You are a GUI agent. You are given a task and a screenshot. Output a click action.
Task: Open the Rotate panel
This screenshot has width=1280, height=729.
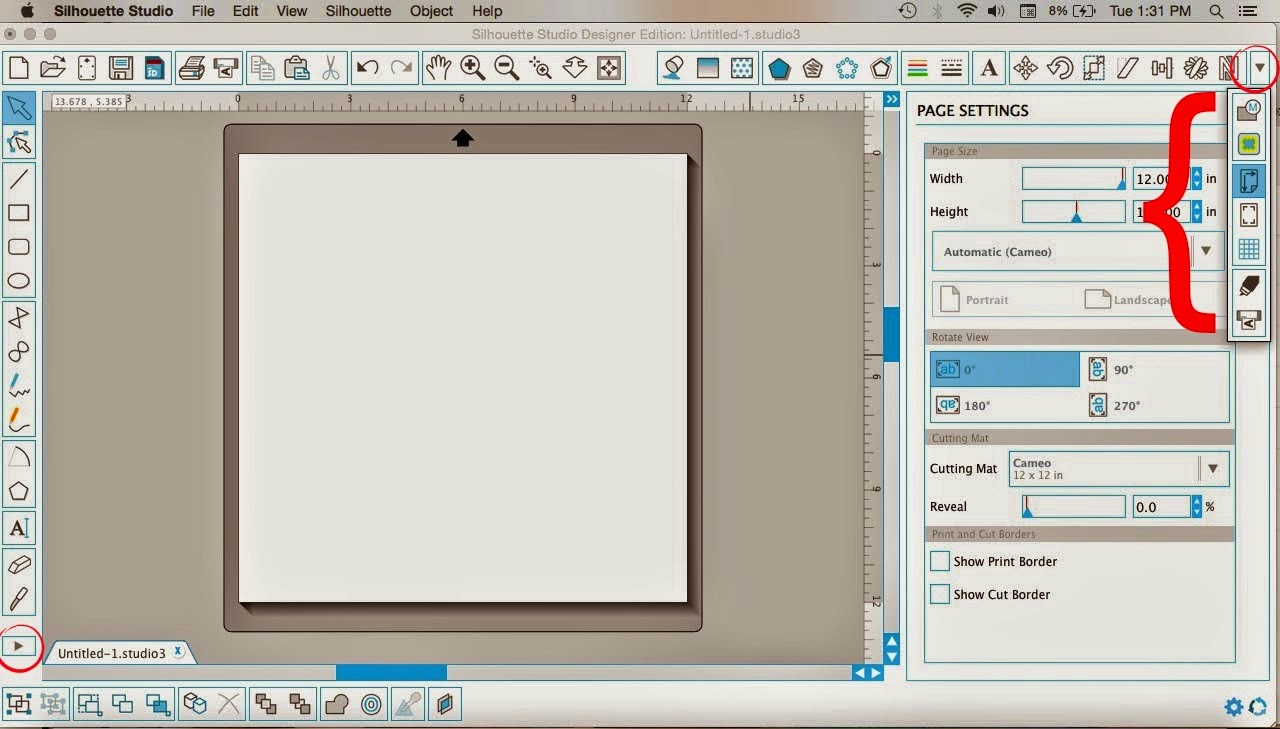(x=1059, y=68)
